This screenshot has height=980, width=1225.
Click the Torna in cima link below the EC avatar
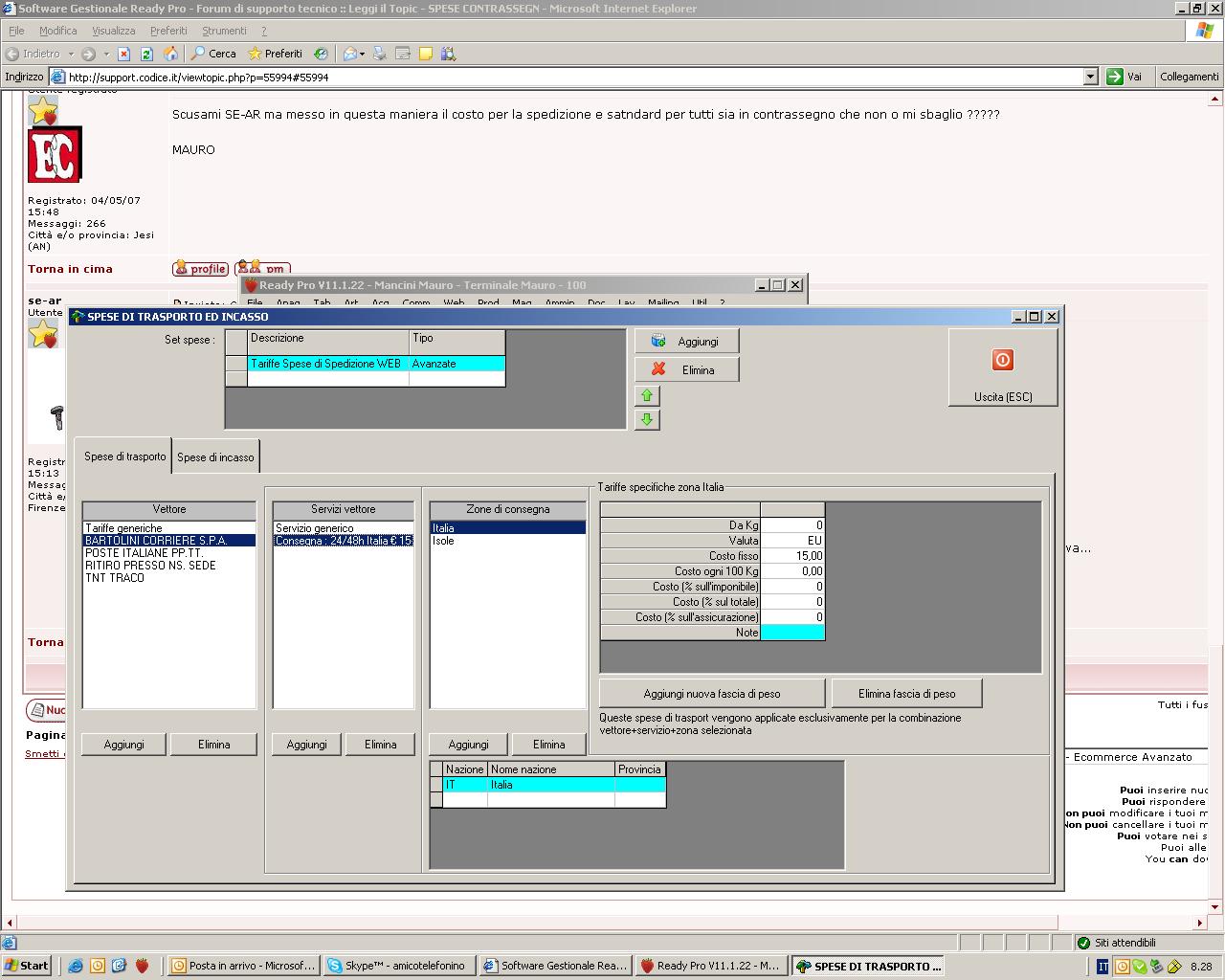(x=70, y=269)
